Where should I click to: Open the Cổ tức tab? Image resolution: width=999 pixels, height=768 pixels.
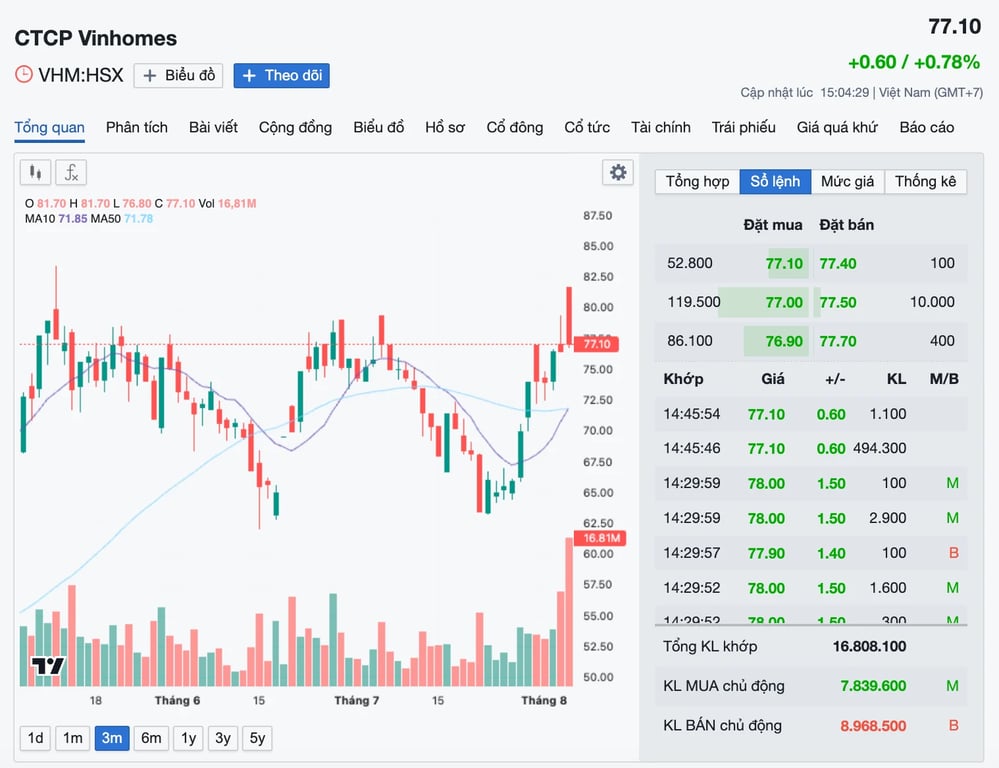[x=587, y=127]
